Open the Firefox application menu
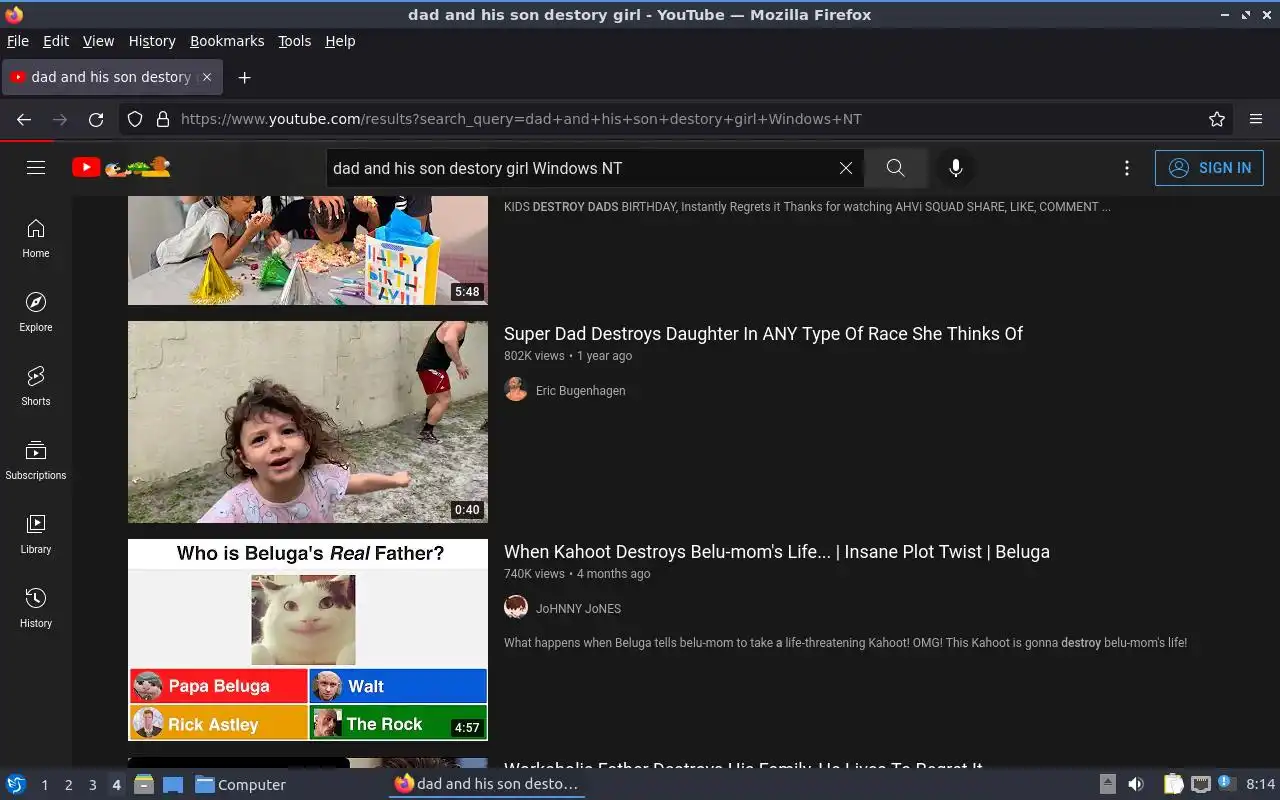1280x800 pixels. 1256,119
